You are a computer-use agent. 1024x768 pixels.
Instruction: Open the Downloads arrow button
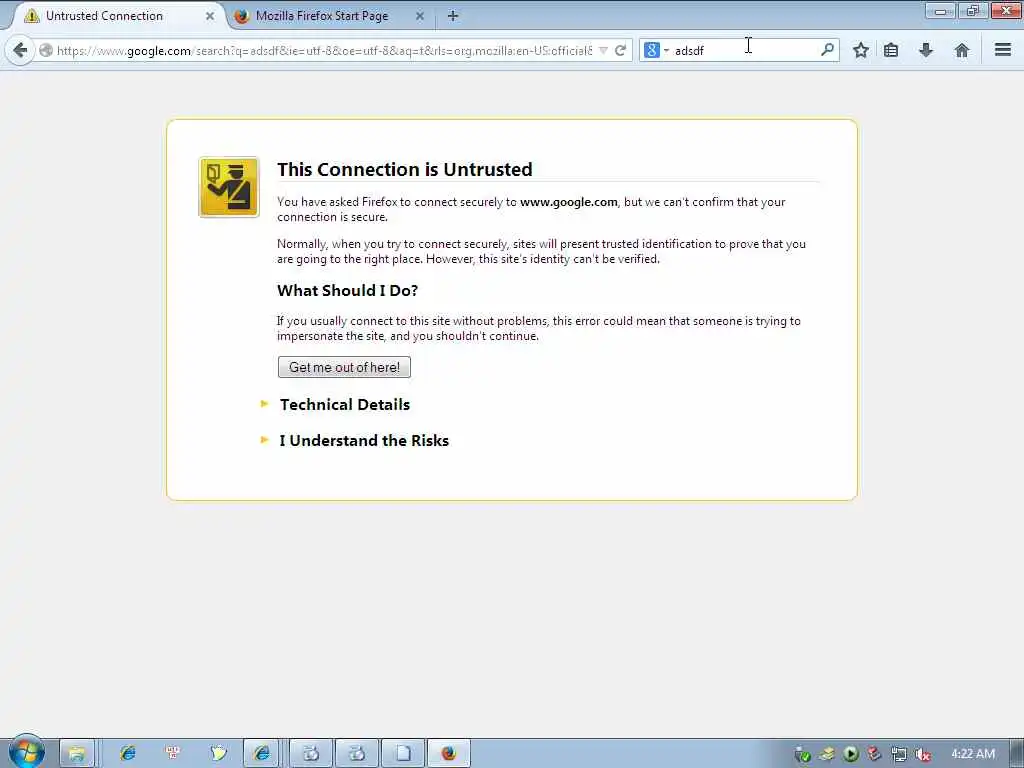(x=925, y=50)
